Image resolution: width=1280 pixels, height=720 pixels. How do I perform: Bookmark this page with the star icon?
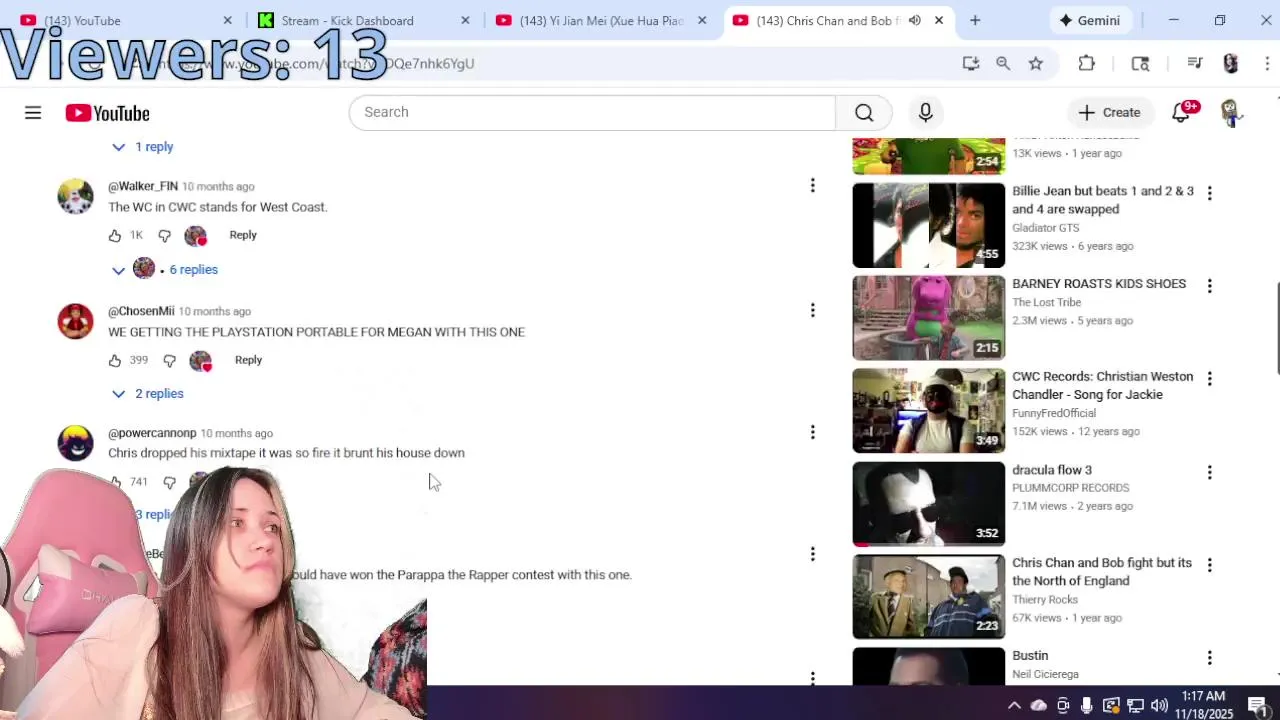(x=1036, y=63)
